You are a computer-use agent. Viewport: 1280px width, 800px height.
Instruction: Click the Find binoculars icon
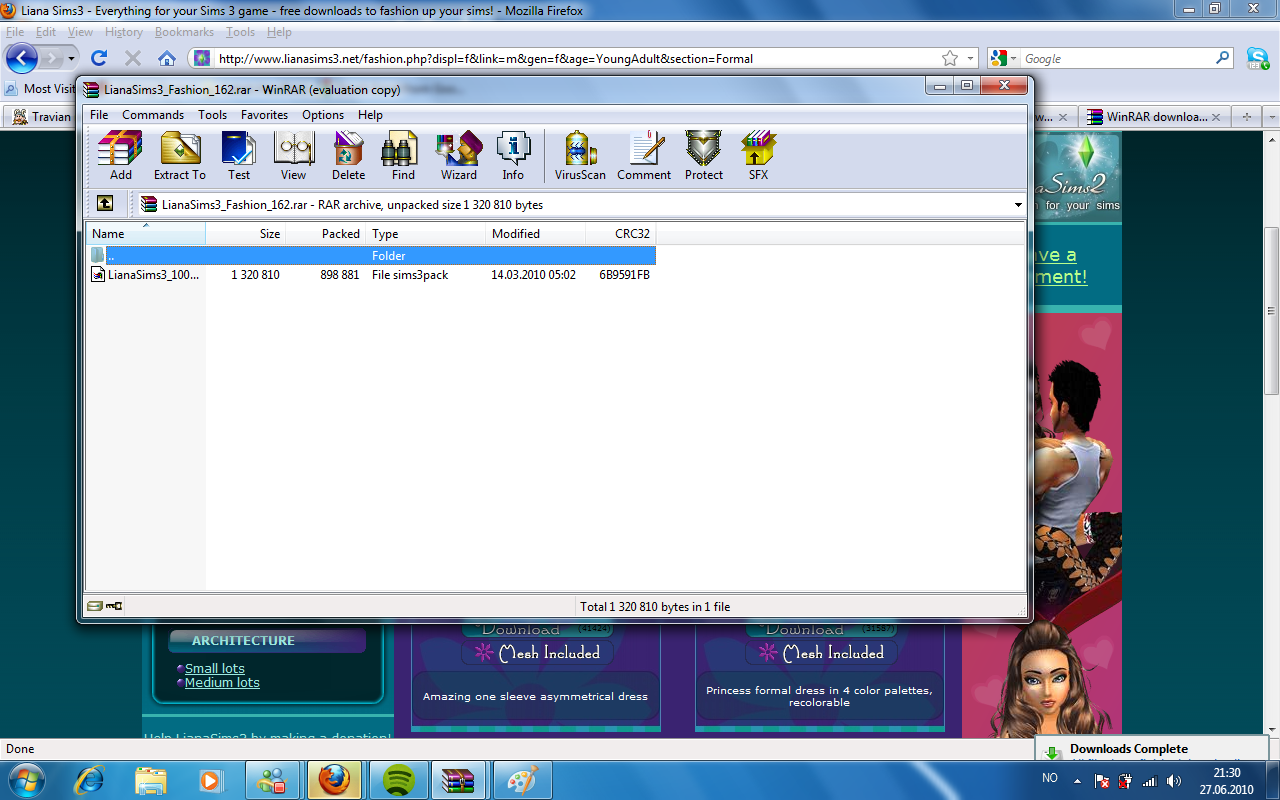click(x=403, y=156)
